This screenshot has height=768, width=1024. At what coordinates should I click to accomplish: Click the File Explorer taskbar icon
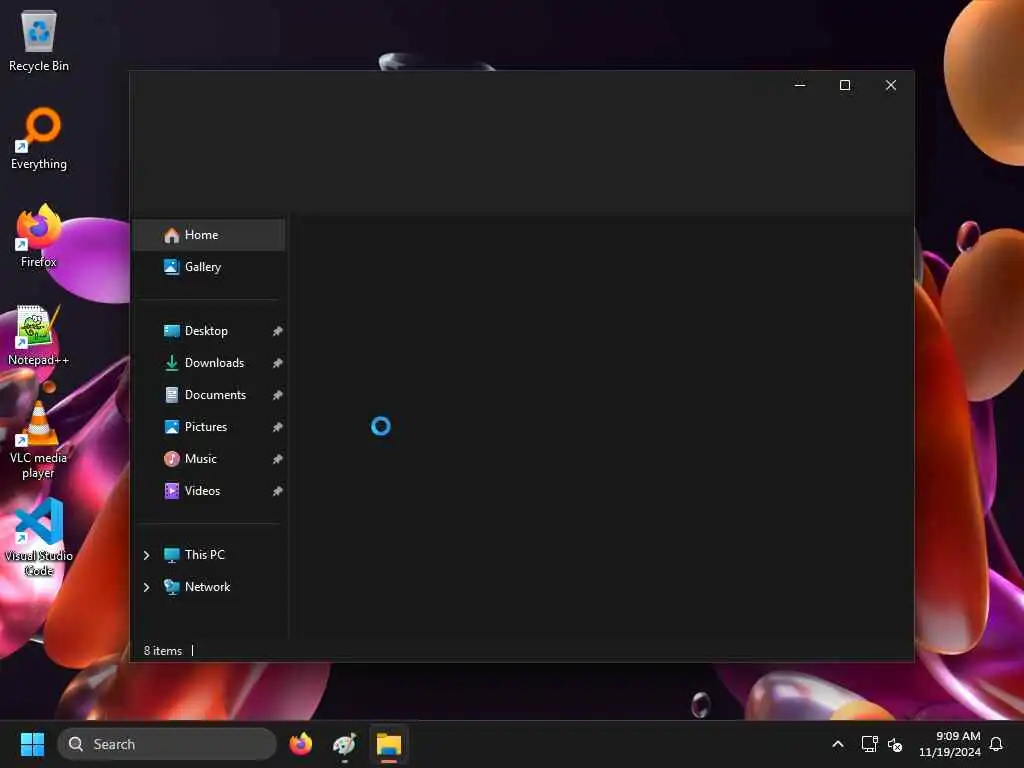click(x=389, y=744)
